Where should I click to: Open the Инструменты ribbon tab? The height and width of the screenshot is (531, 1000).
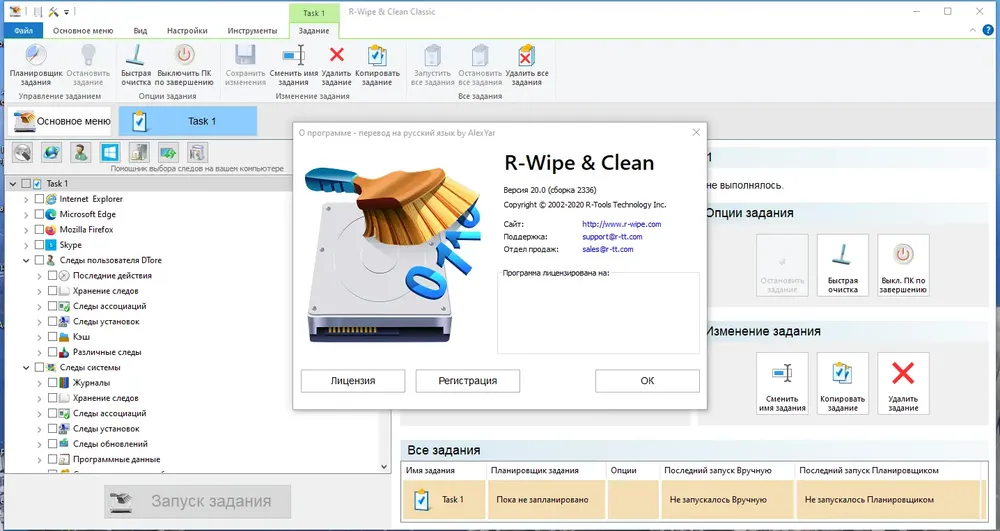point(253,31)
